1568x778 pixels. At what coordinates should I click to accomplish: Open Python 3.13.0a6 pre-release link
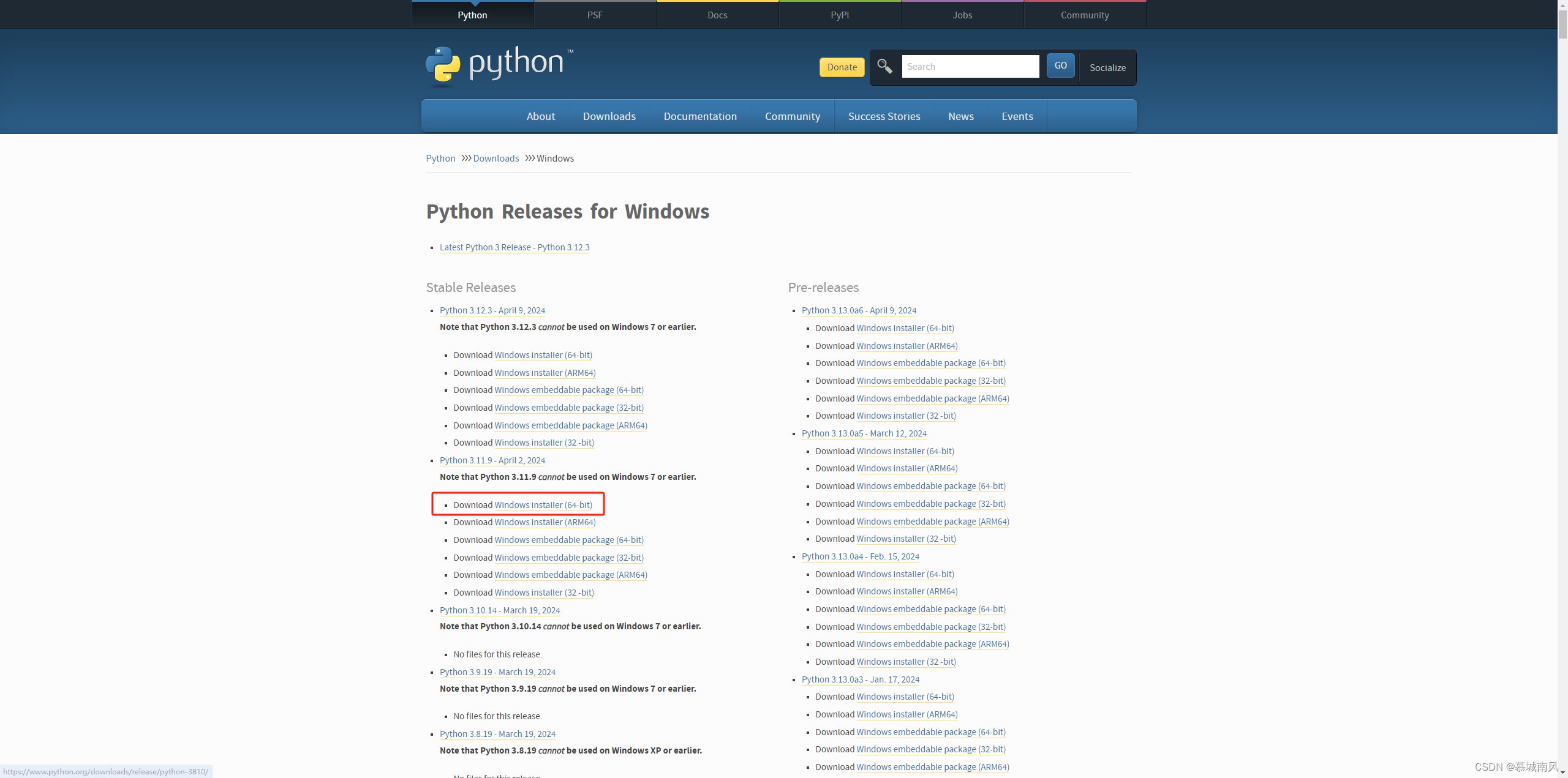[859, 310]
